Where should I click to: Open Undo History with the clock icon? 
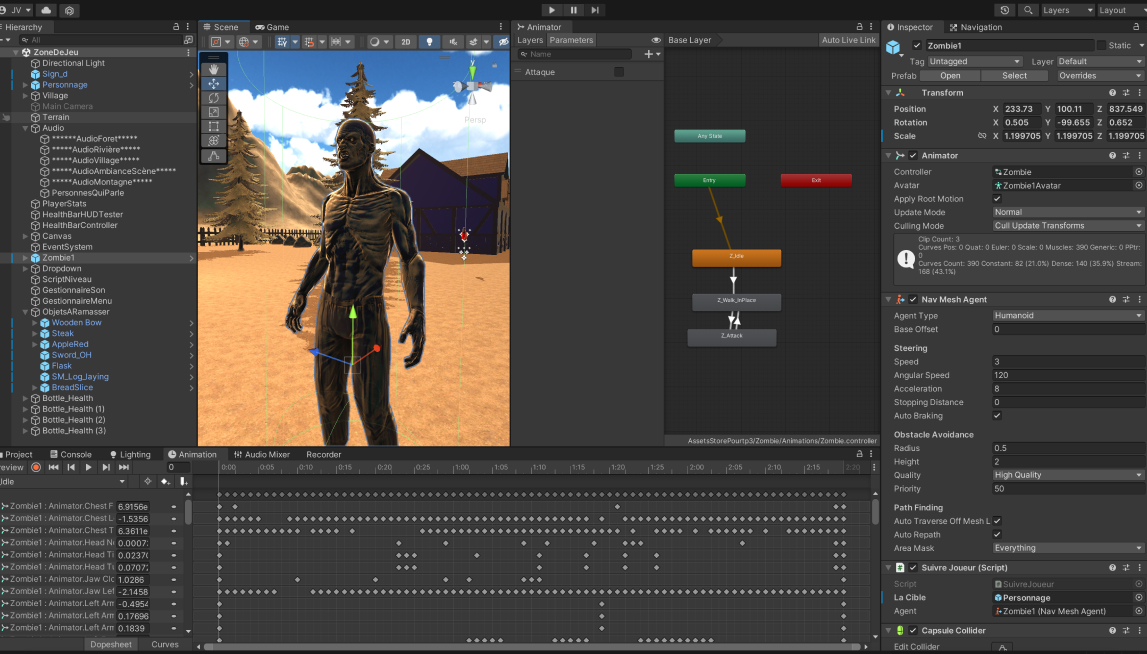[x=1004, y=10]
